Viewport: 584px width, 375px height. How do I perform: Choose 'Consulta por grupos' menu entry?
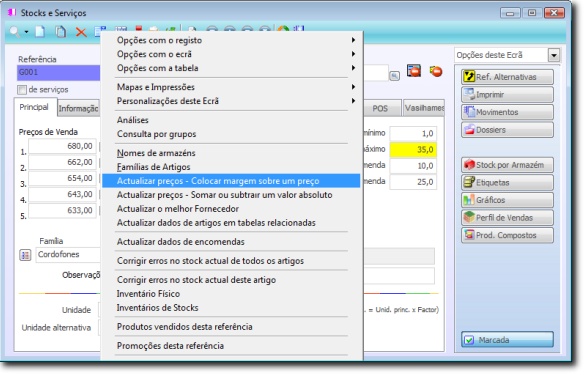click(231, 134)
